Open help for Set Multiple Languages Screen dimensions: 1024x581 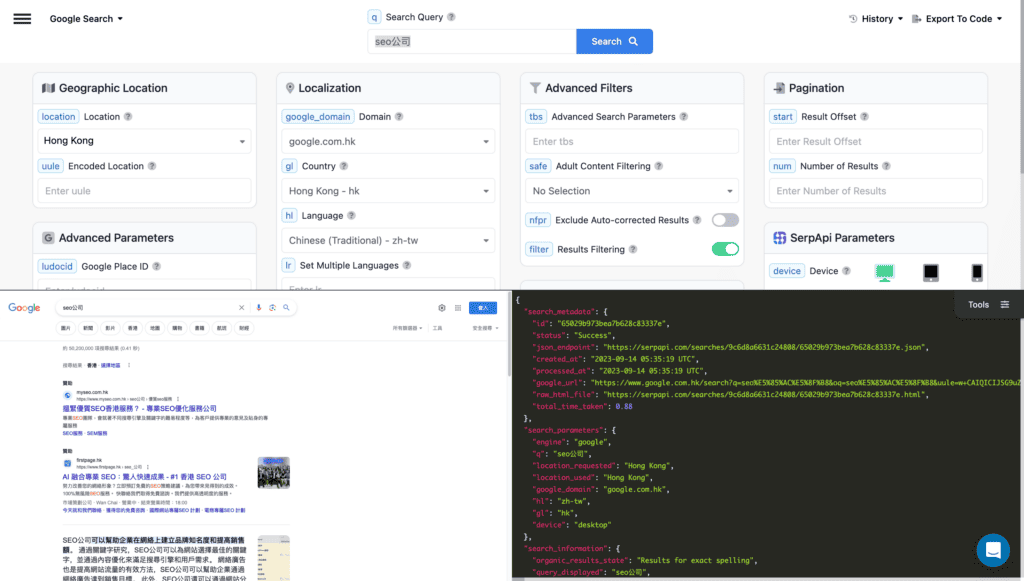[407, 265]
